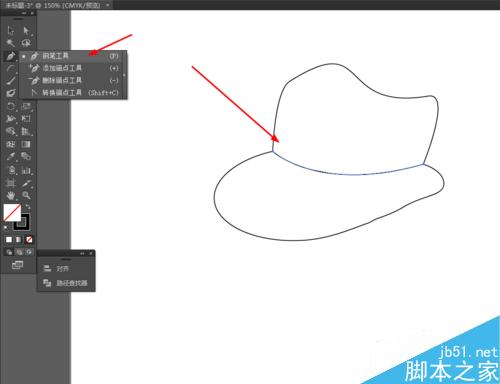
Task: Enable Draw Behind mode
Action: (x=19, y=252)
